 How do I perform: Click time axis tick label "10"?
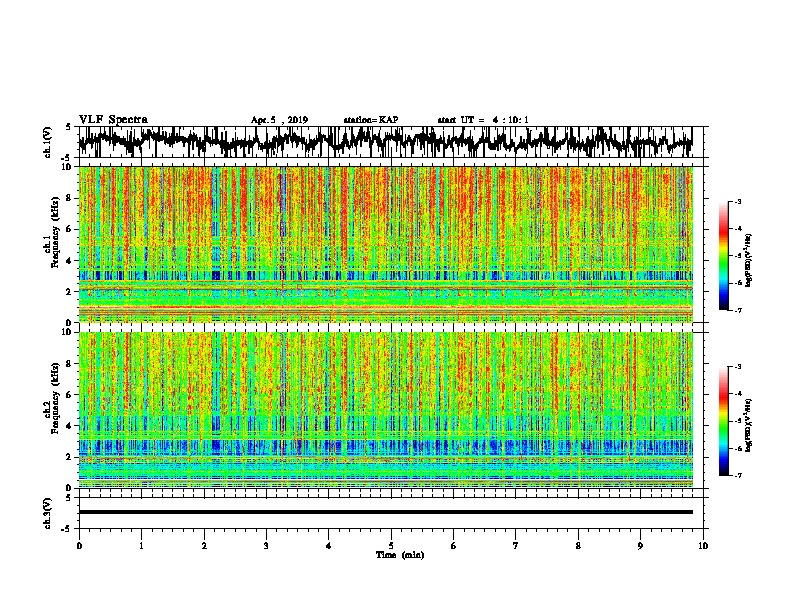point(703,546)
